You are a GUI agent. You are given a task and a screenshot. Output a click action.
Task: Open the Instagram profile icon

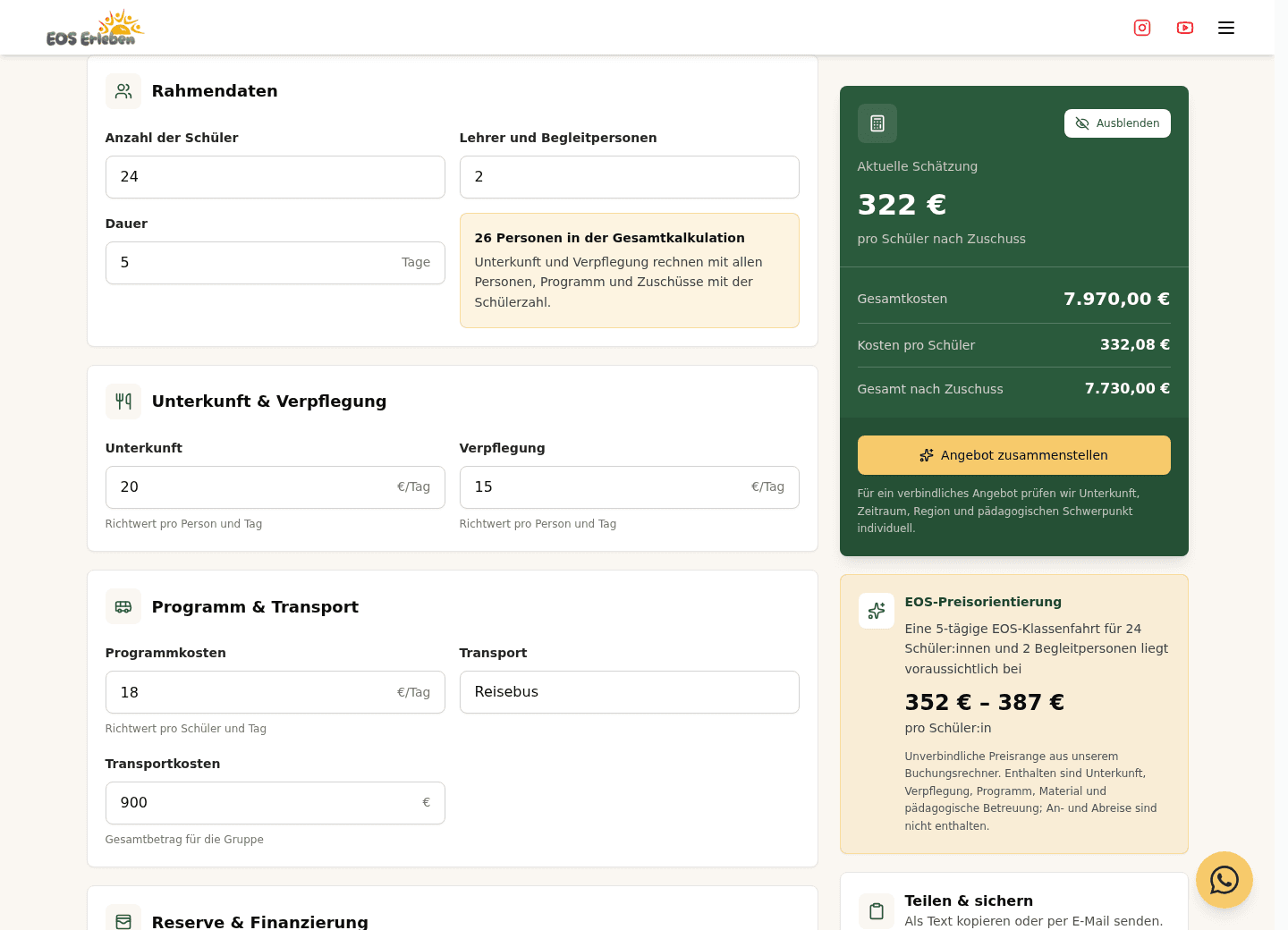[x=1142, y=28]
